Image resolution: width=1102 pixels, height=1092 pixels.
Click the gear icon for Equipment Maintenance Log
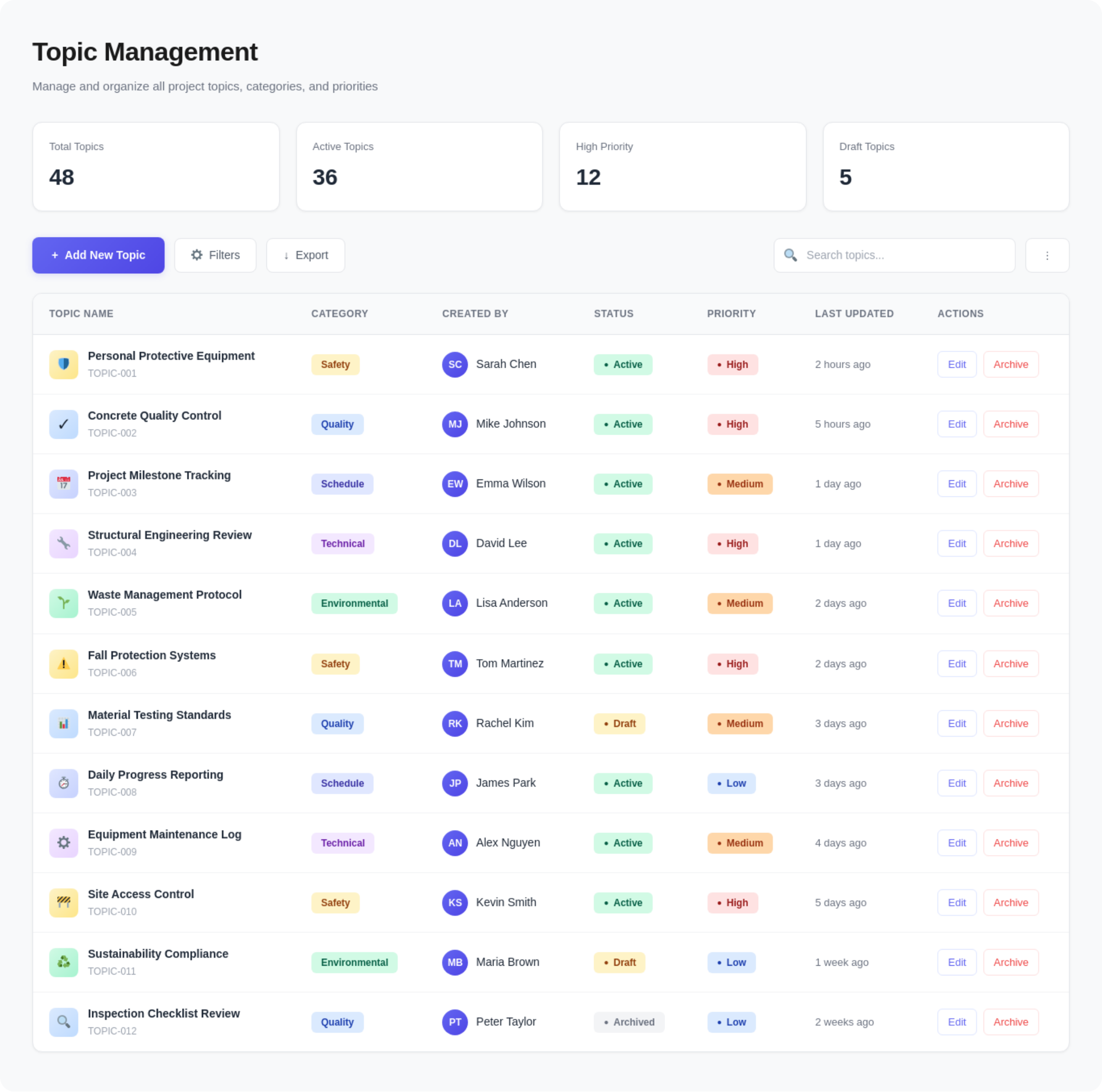click(x=63, y=843)
